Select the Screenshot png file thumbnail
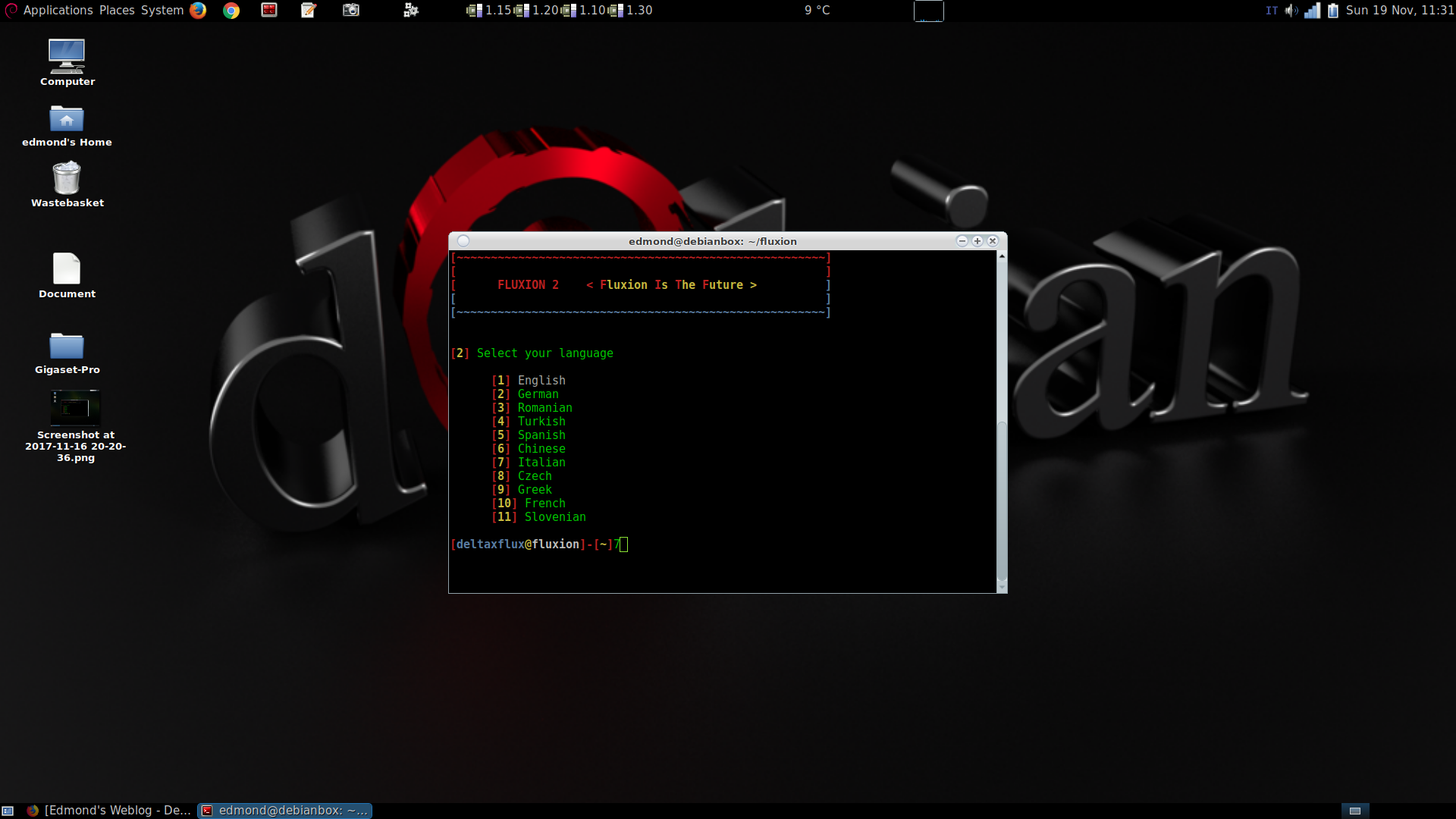 point(75,407)
